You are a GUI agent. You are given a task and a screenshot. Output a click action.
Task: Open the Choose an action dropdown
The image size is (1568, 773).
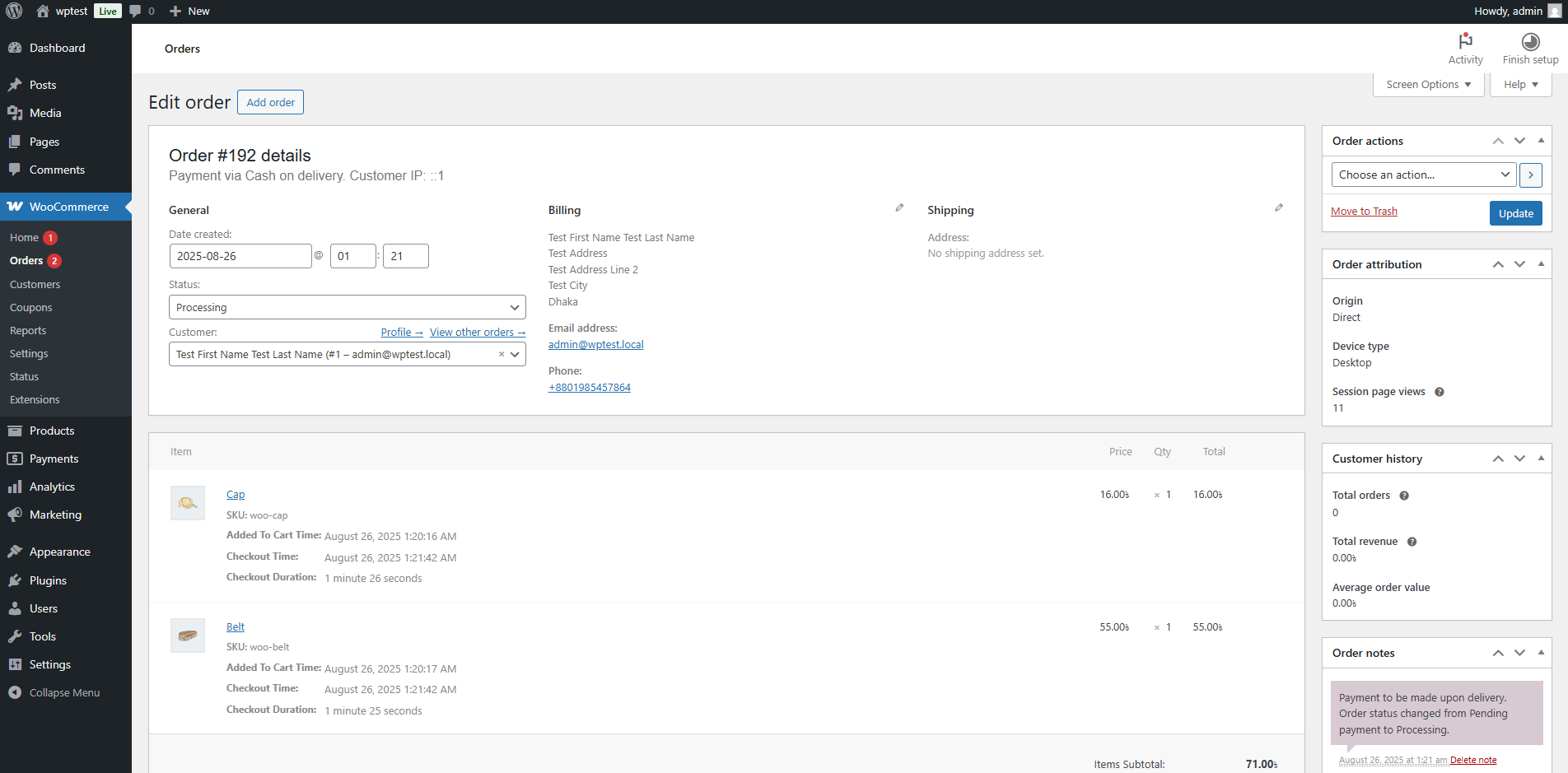[x=1423, y=175]
